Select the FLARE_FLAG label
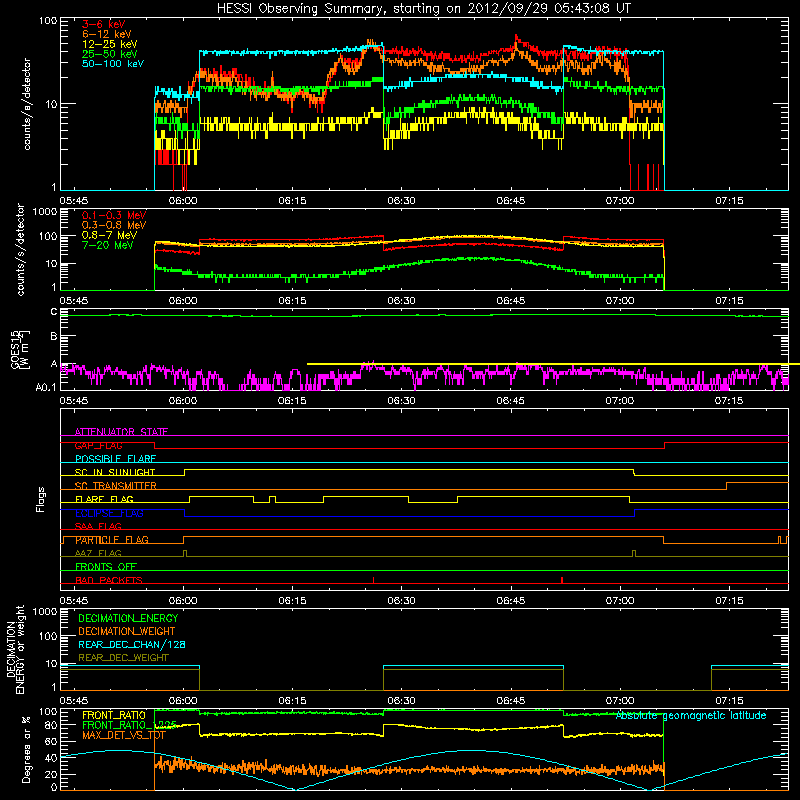The height and width of the screenshot is (800, 800). pos(104,499)
